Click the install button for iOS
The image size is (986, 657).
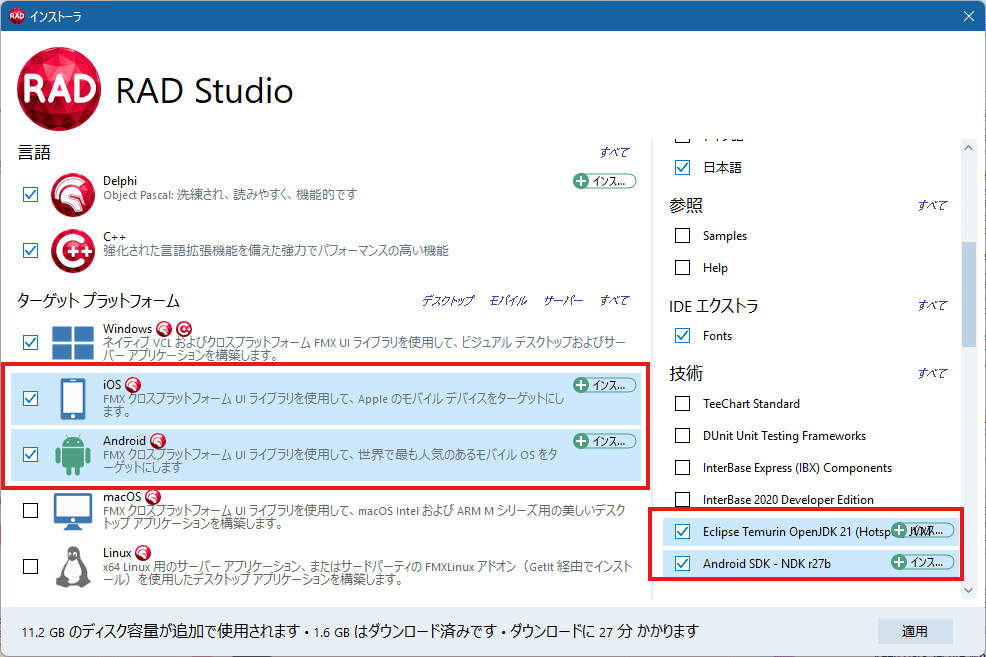604,385
